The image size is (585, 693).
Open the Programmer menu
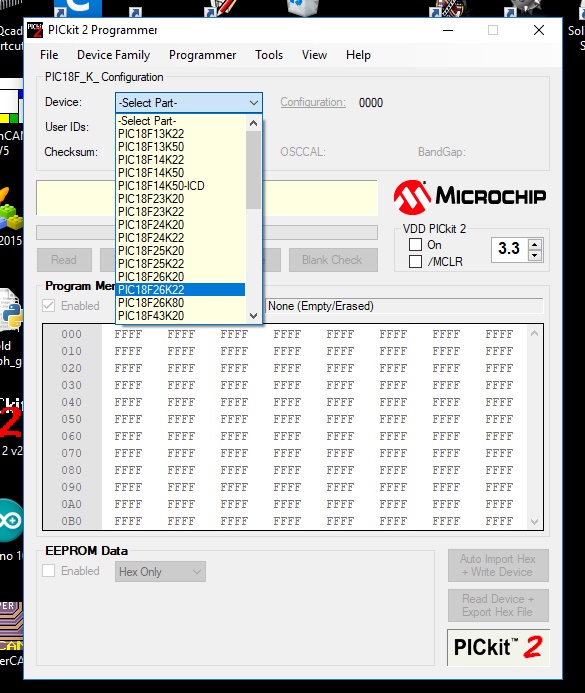pos(202,55)
